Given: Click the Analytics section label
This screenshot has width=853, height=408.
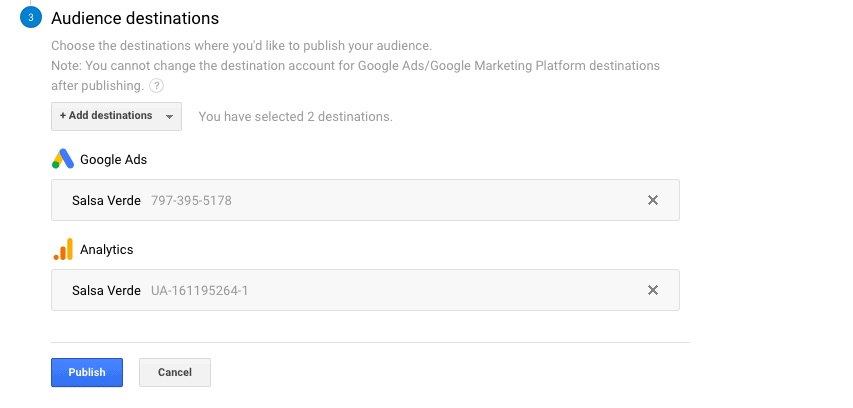Looking at the screenshot, I should click(106, 250).
